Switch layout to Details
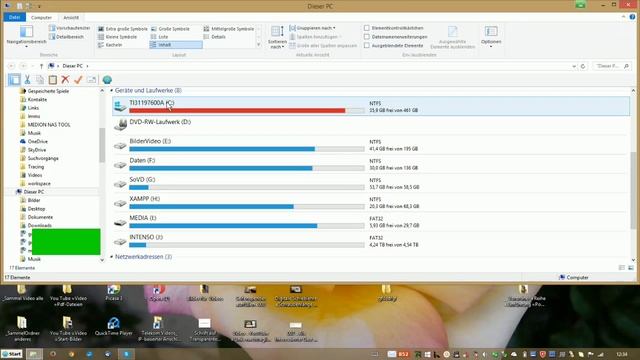 pos(214,37)
